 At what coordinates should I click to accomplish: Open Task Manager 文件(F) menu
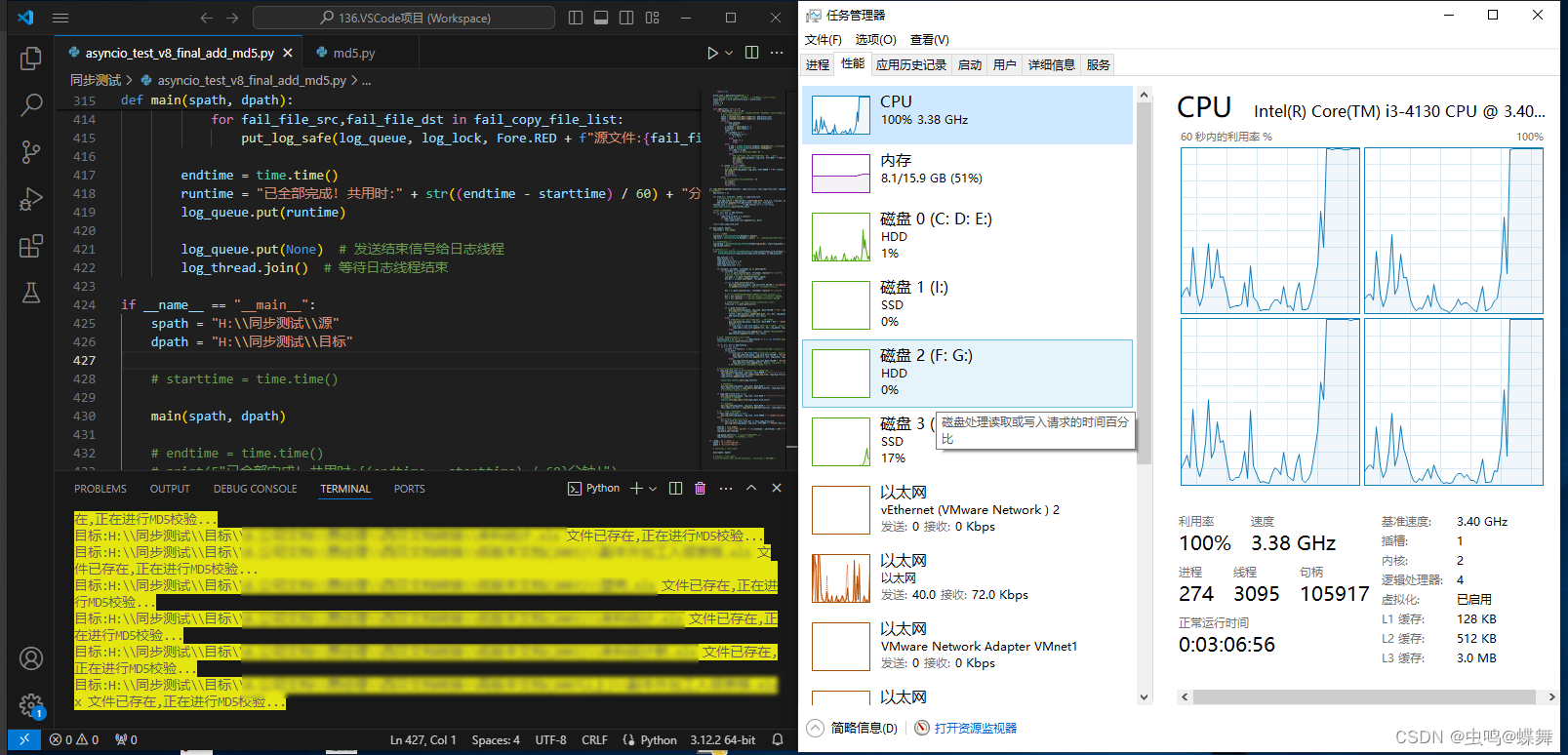823,39
